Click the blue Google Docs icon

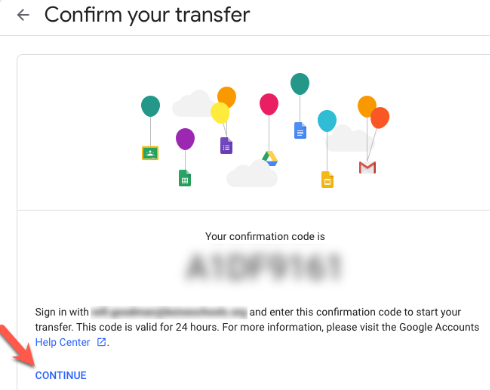pos(300,130)
